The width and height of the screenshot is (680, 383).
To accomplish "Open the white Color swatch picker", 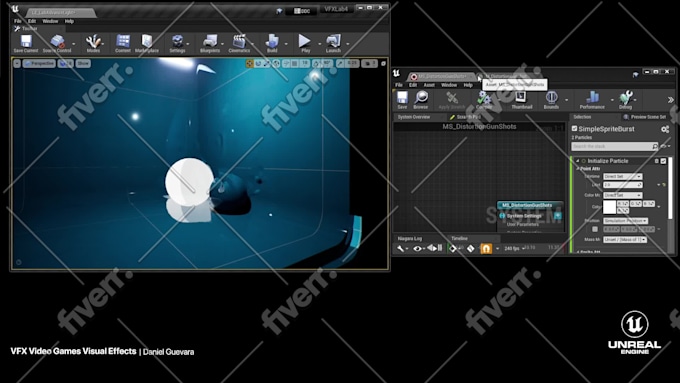I will tap(609, 207).
